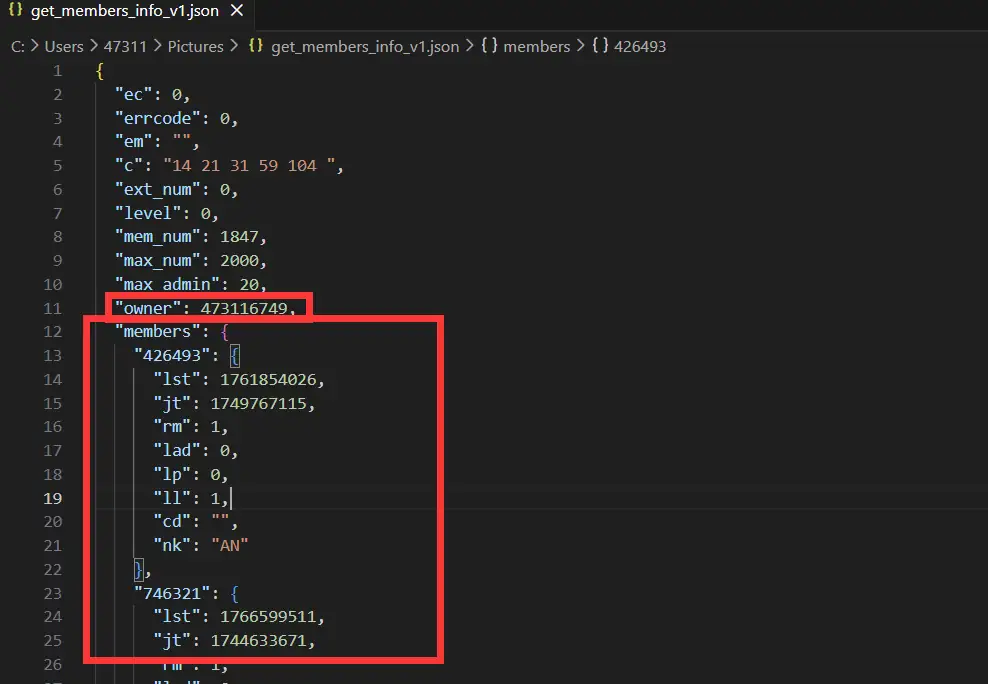The width and height of the screenshot is (988, 684).
Task: Place cursor on the "owner" key
Action: click(x=148, y=308)
